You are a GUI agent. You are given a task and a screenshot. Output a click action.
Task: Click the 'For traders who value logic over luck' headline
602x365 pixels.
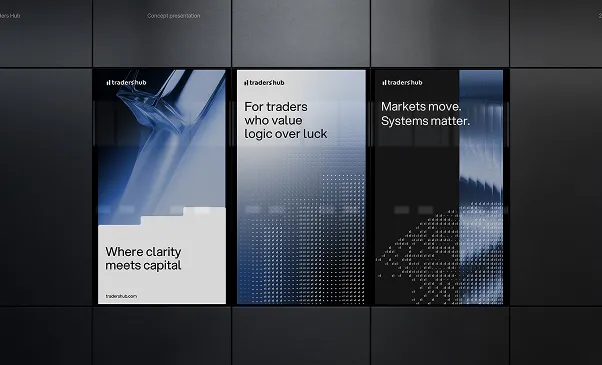tap(286, 120)
